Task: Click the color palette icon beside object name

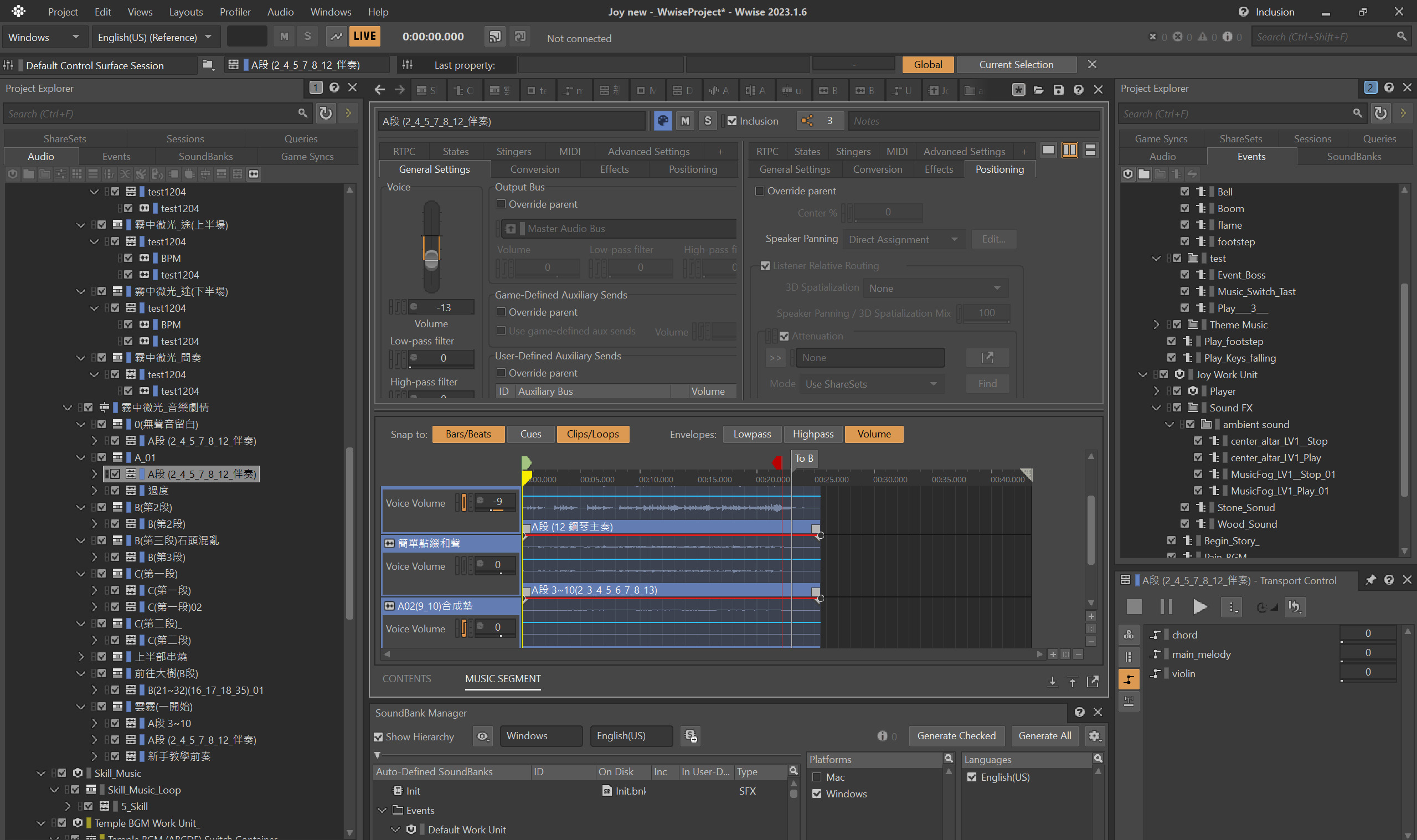Action: pos(663,121)
